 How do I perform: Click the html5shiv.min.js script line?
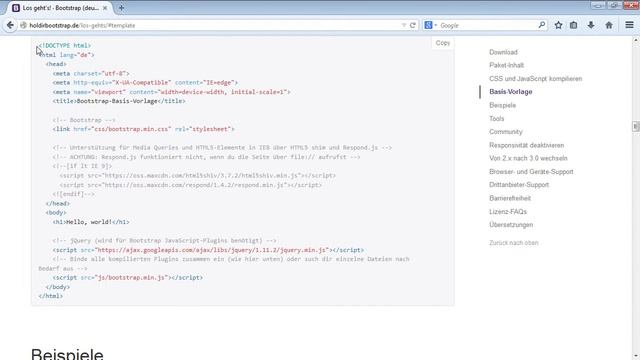coord(198,176)
